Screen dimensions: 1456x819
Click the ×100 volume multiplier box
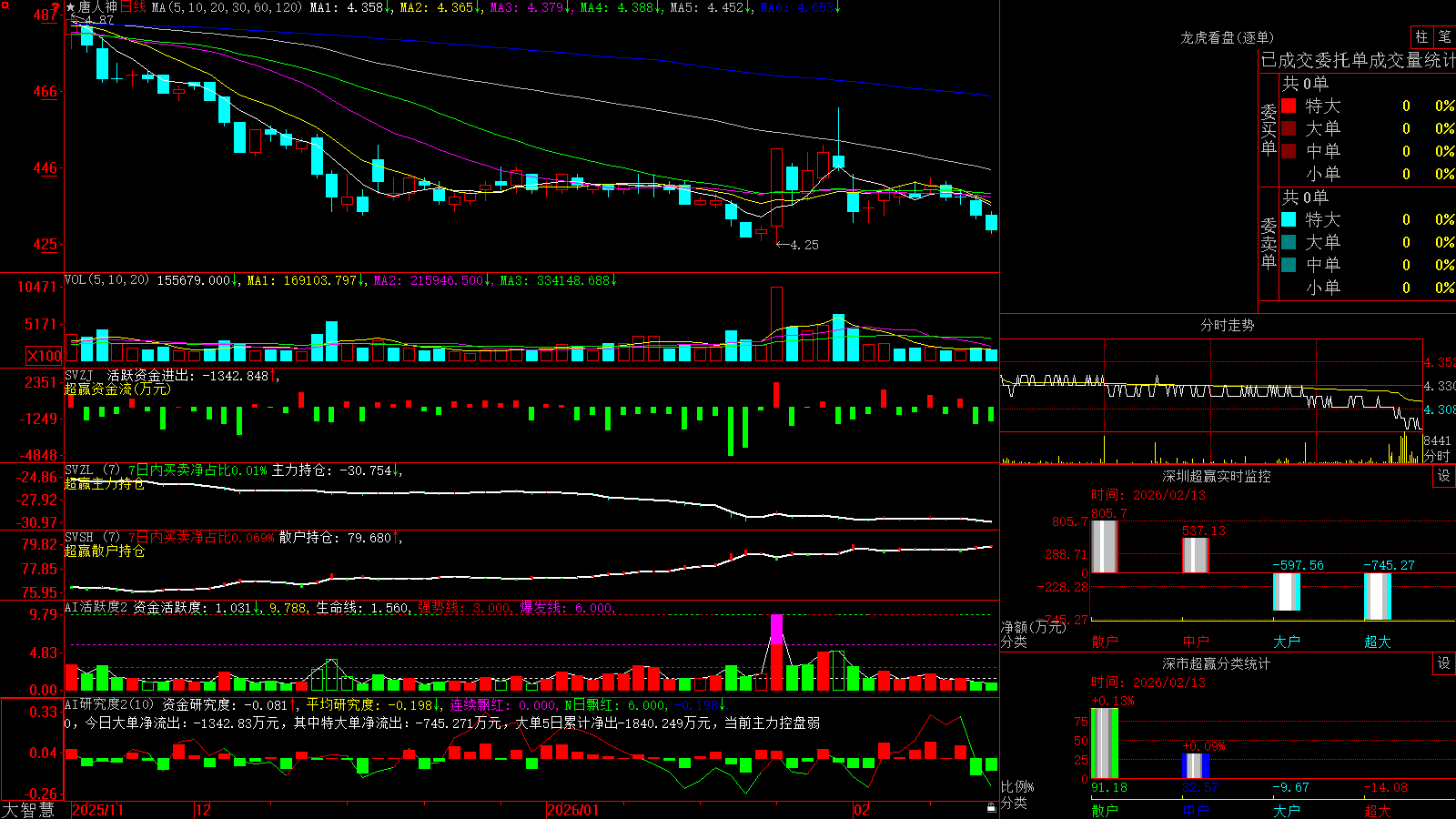click(44, 356)
